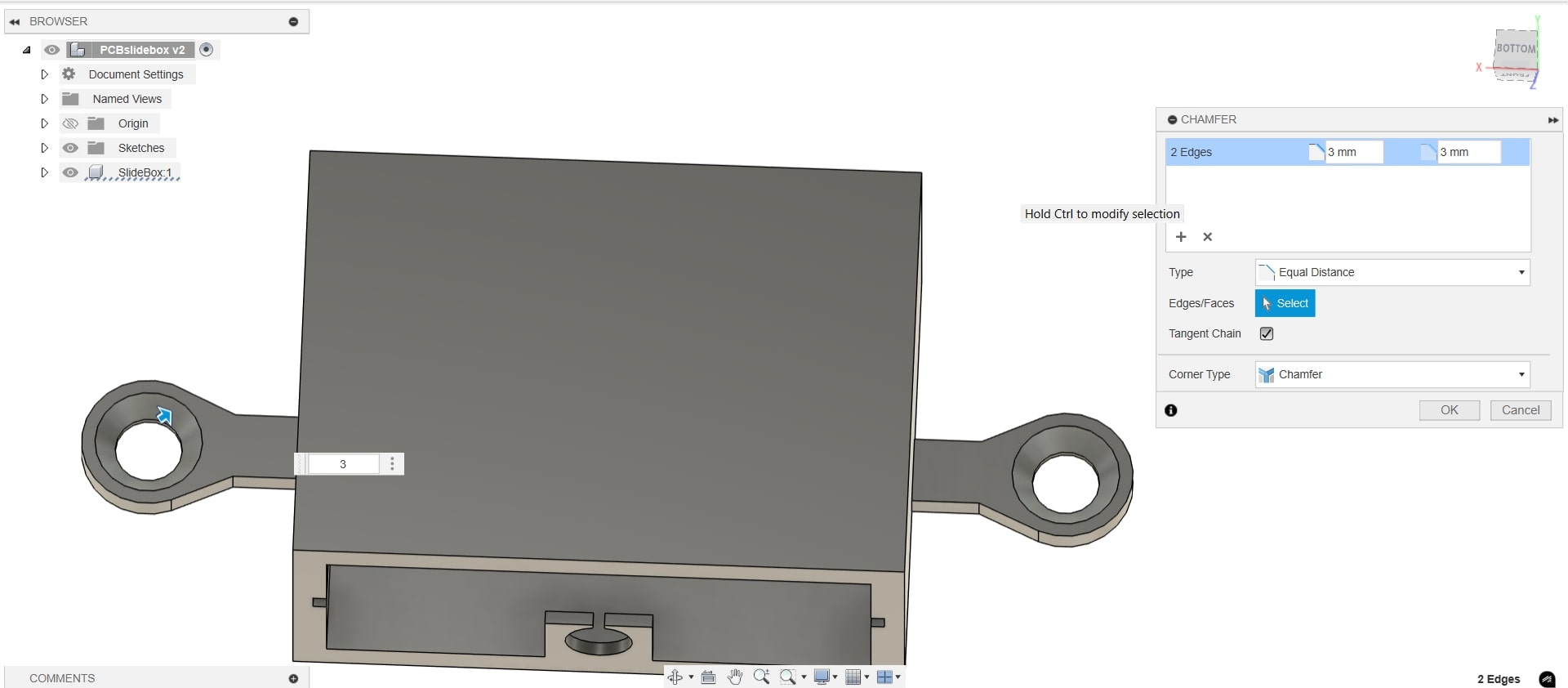Select the Origin tree item label

(x=133, y=123)
